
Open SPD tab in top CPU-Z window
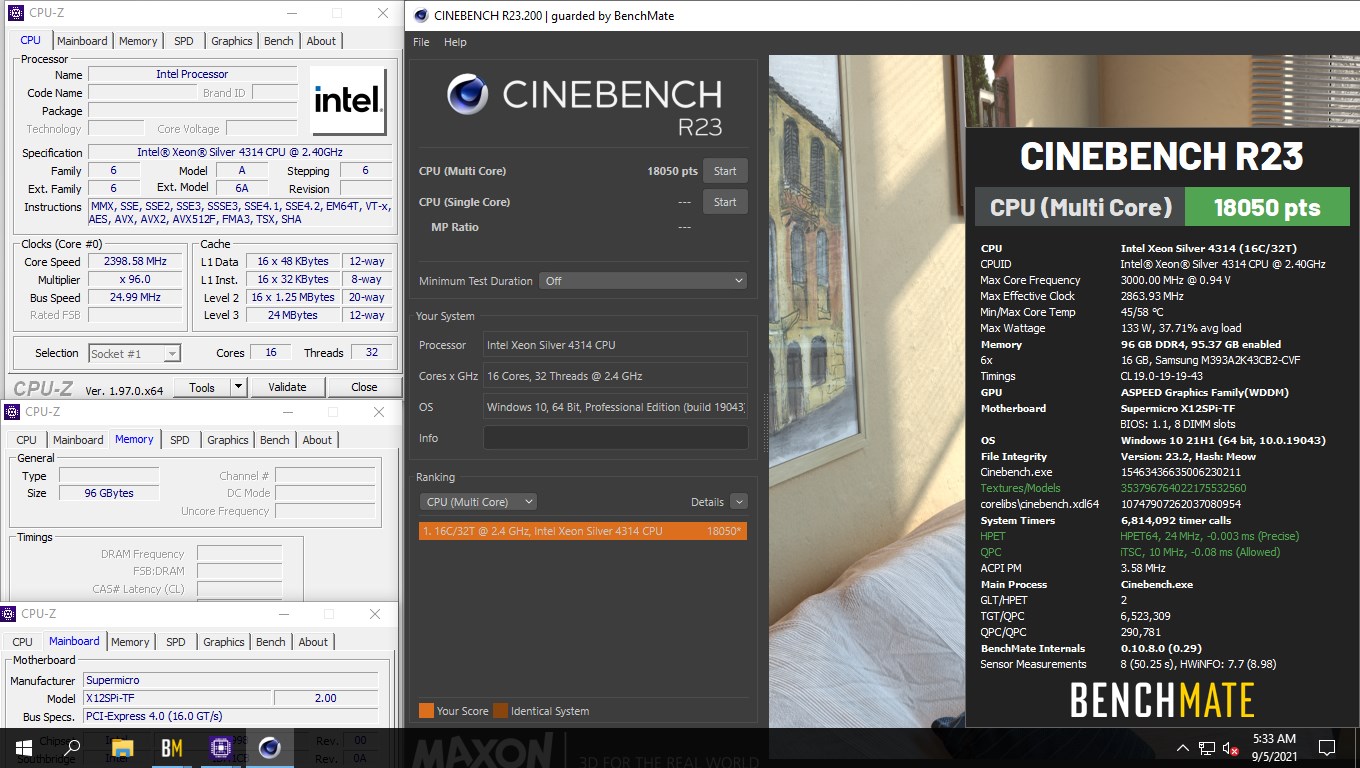pyautogui.click(x=184, y=41)
